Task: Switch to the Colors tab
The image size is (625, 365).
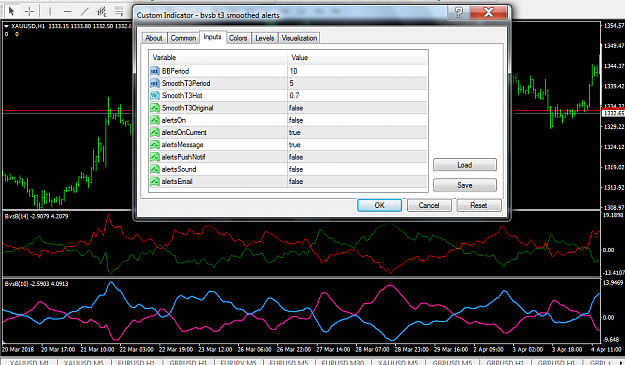Action: [x=238, y=38]
